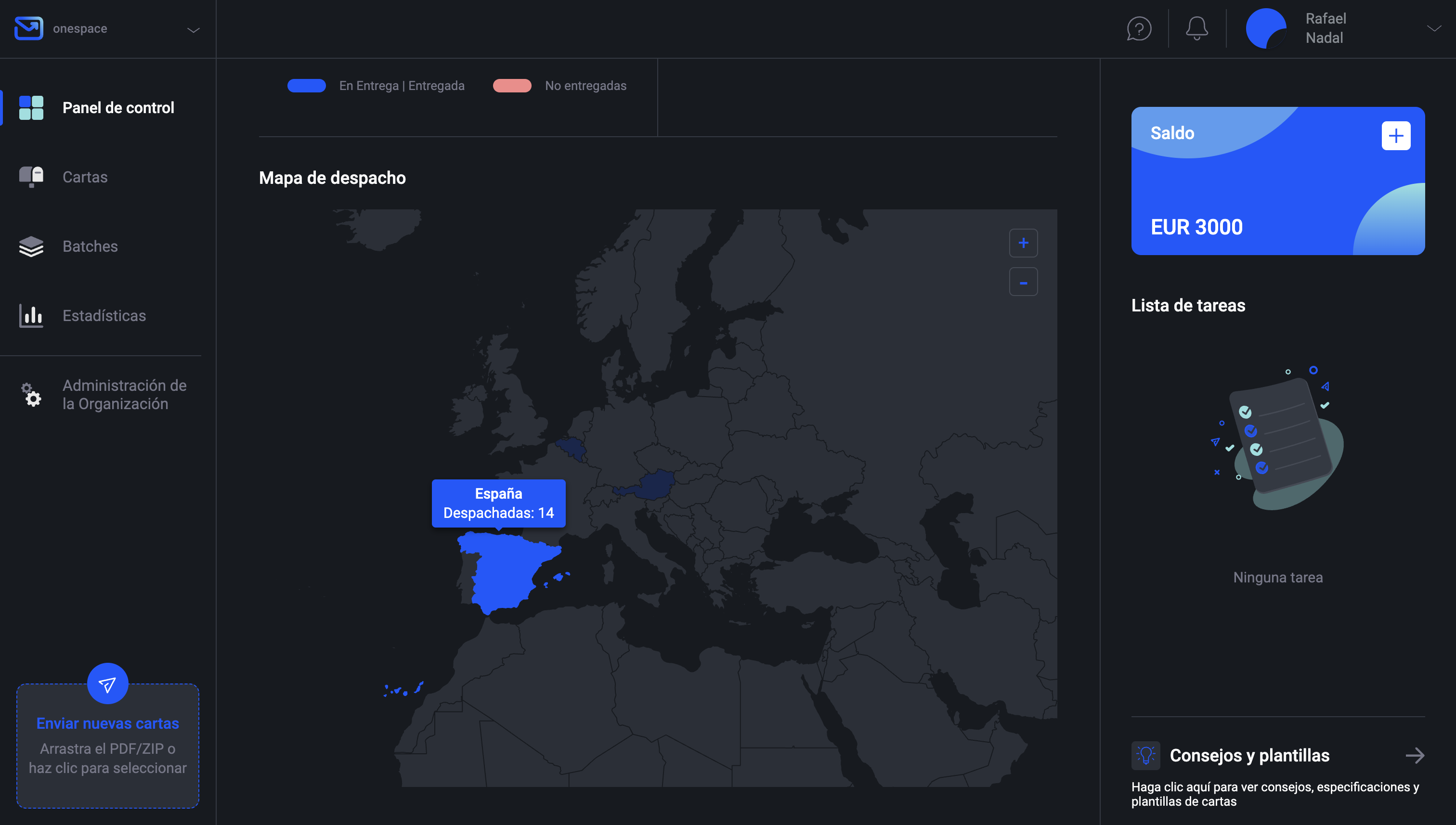Zoom in the dispatch map
The height and width of the screenshot is (825, 1456).
pos(1023,243)
